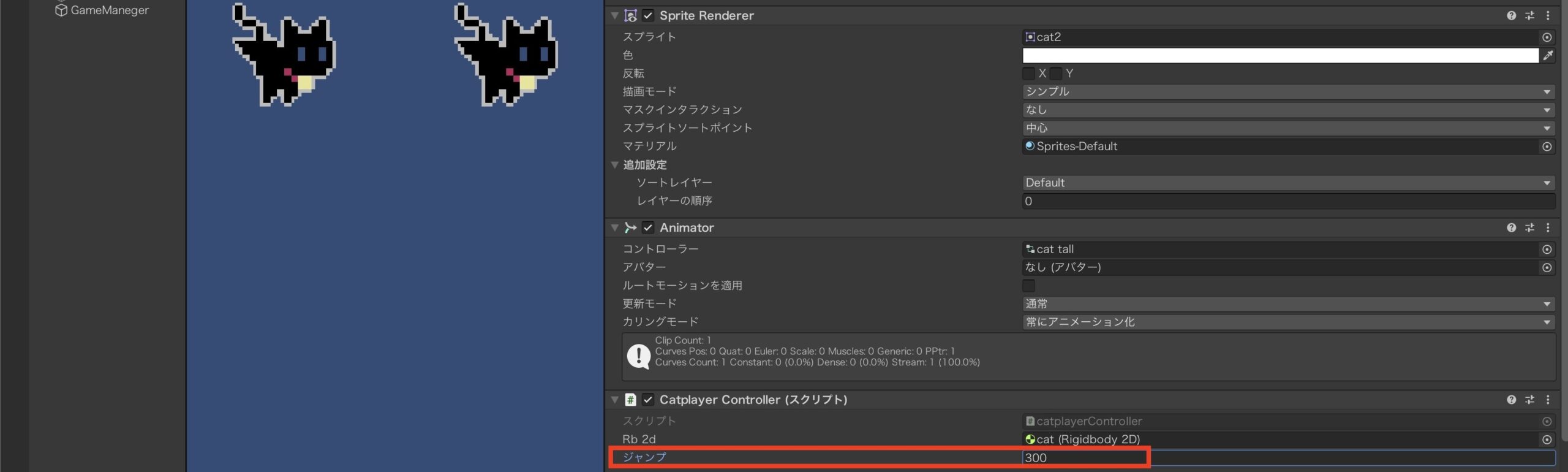
Task: Click the Catplayer Controller script icon
Action: tap(630, 400)
